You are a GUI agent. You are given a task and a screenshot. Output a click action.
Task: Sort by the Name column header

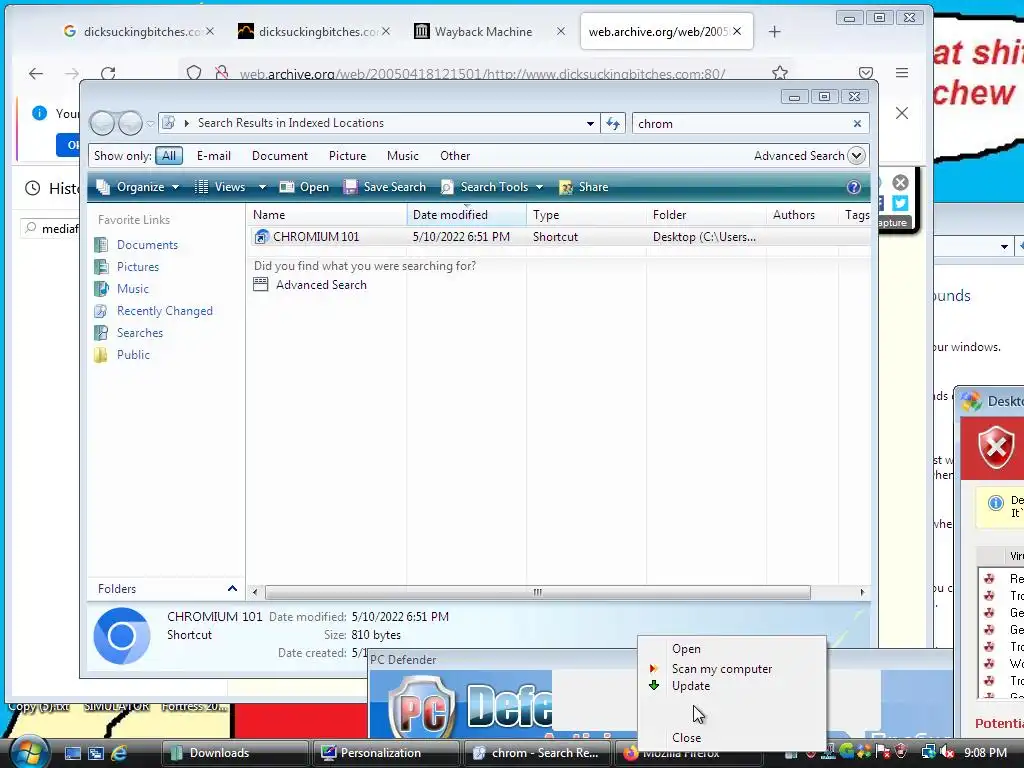[x=326, y=215]
